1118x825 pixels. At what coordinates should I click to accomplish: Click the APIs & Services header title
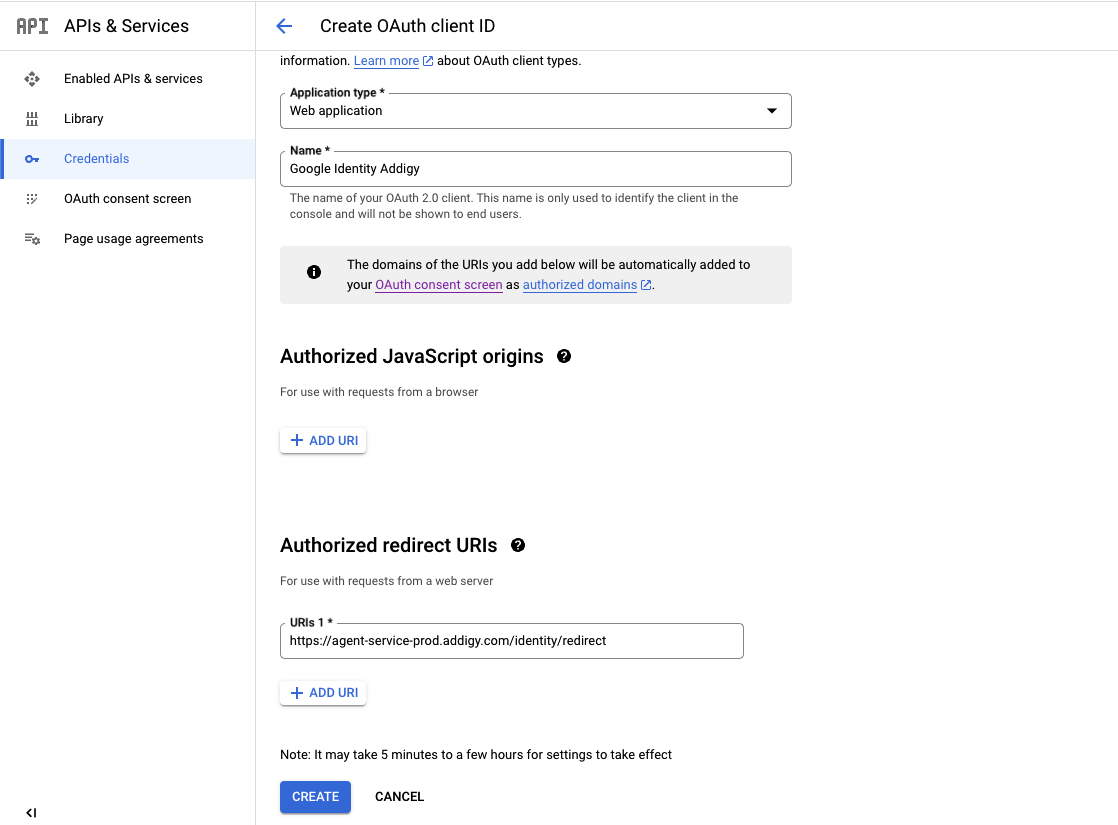point(126,26)
